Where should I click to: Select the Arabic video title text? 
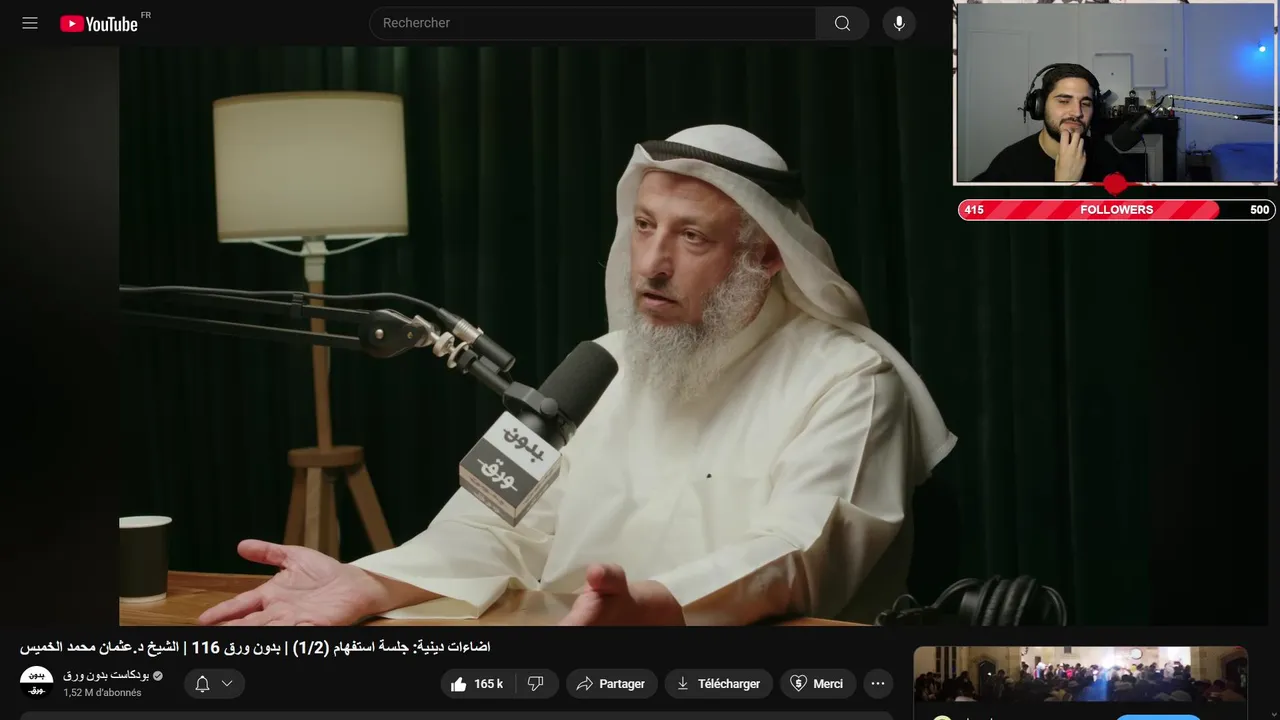(255, 647)
